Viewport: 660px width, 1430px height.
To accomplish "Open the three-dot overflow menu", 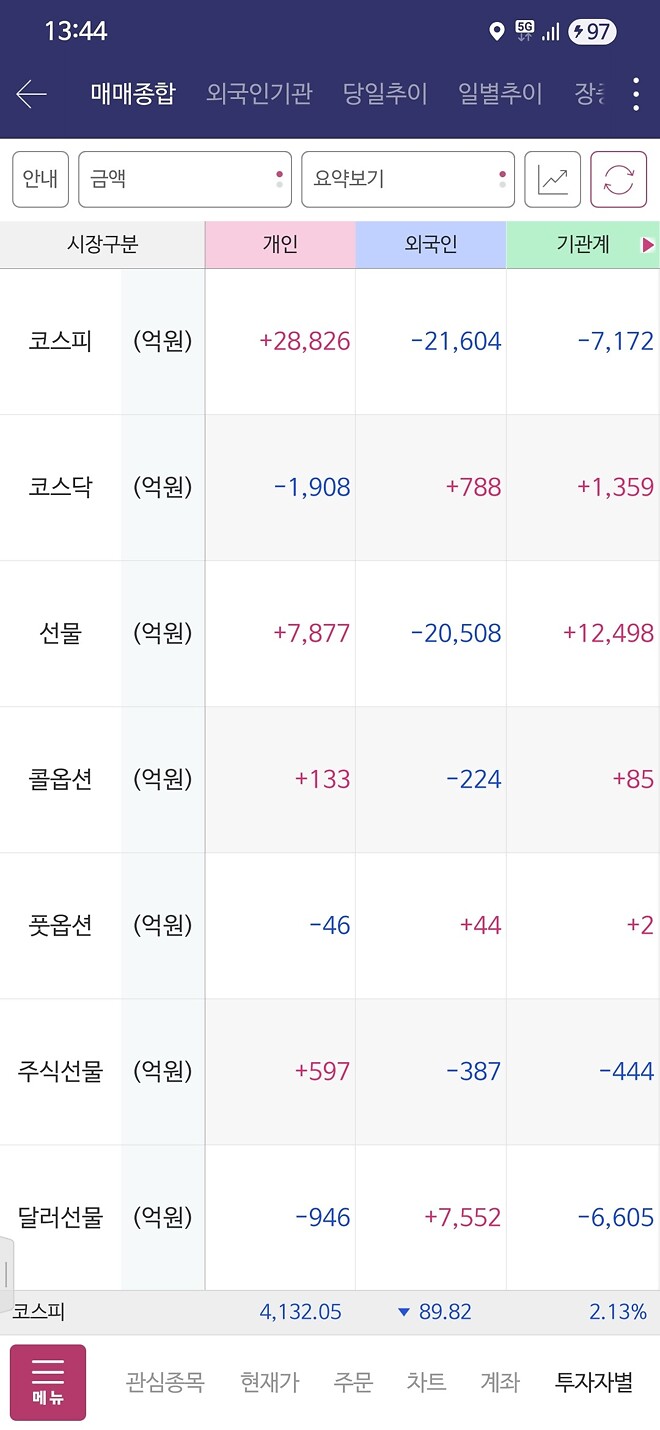I will coord(635,93).
